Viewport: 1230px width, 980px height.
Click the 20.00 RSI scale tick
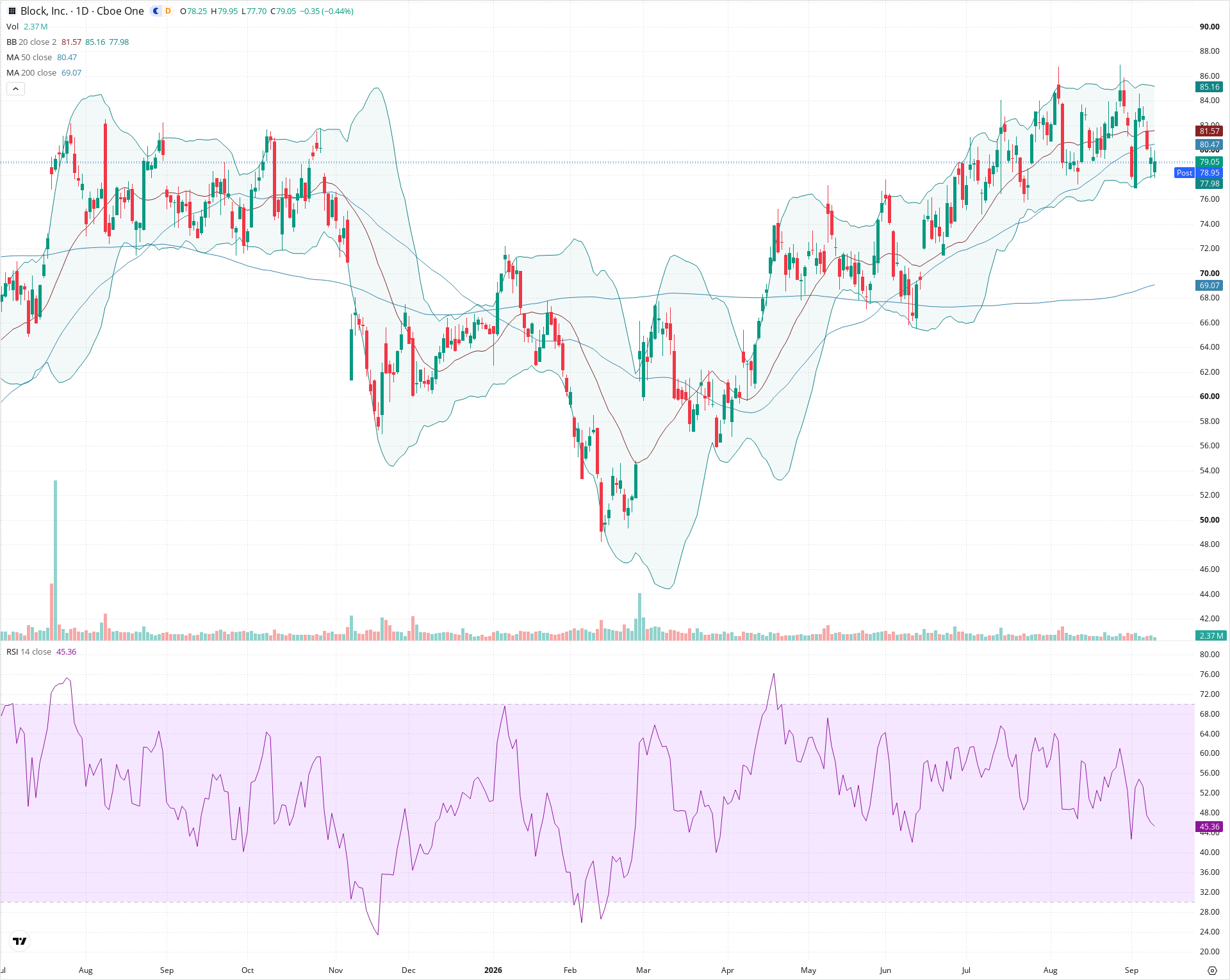click(x=1209, y=951)
